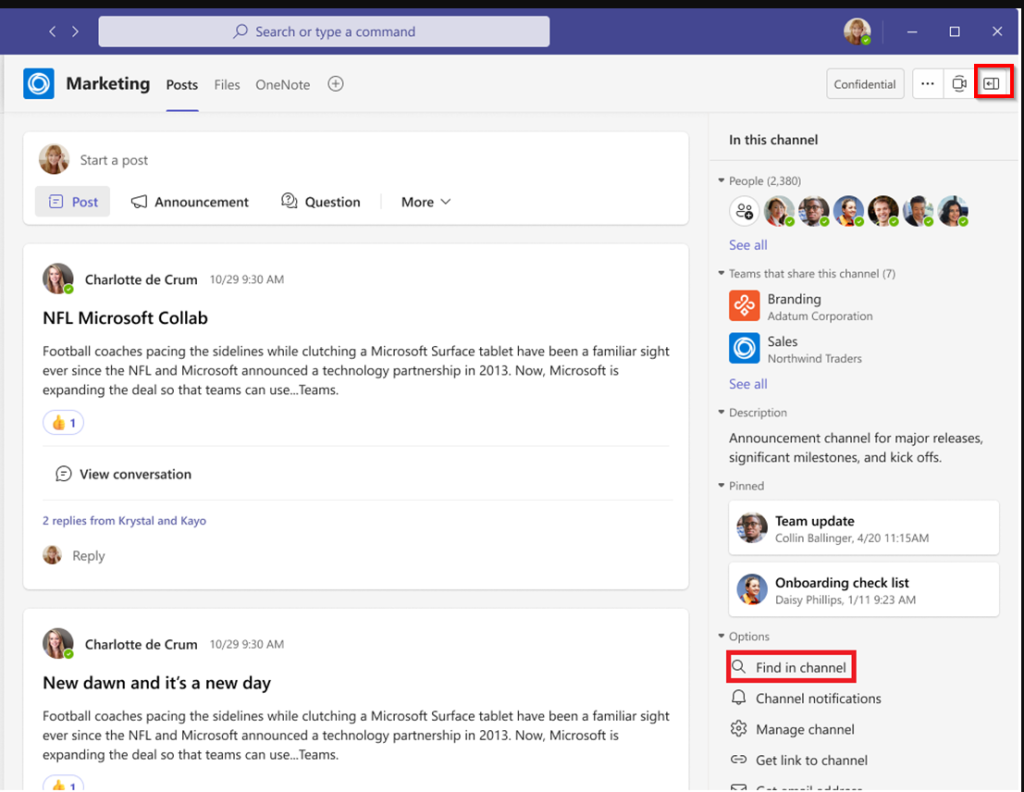Open last member avatar in People list
Image resolution: width=1024 pixels, height=792 pixels.
coord(953,211)
